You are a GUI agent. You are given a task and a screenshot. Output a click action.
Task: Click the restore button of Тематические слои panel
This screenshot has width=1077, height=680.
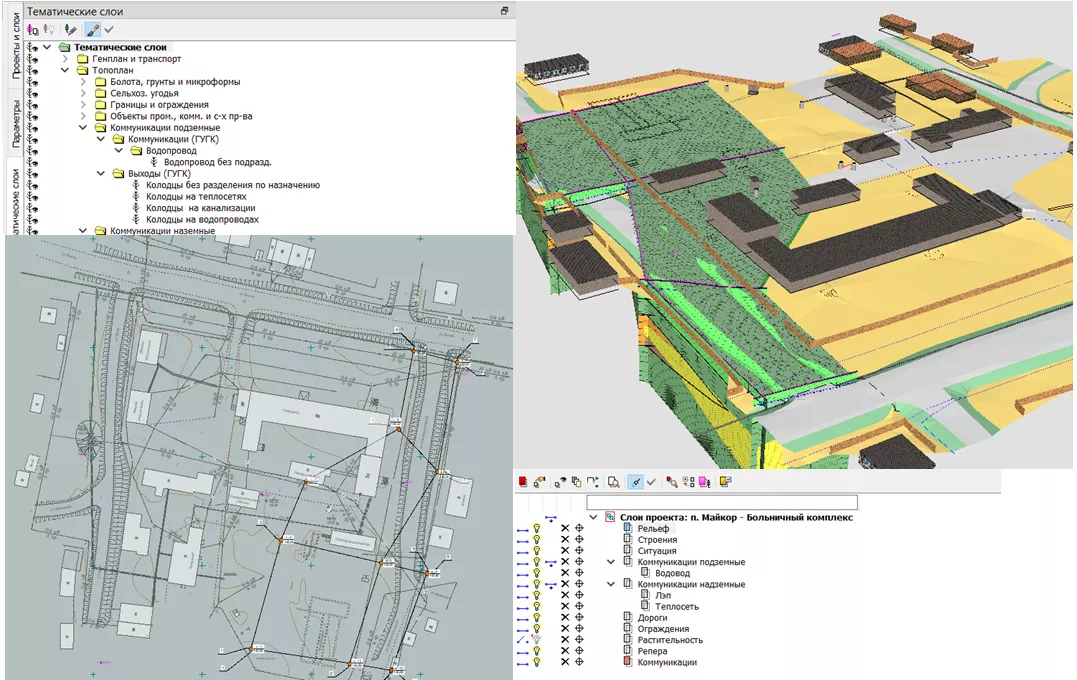(505, 10)
